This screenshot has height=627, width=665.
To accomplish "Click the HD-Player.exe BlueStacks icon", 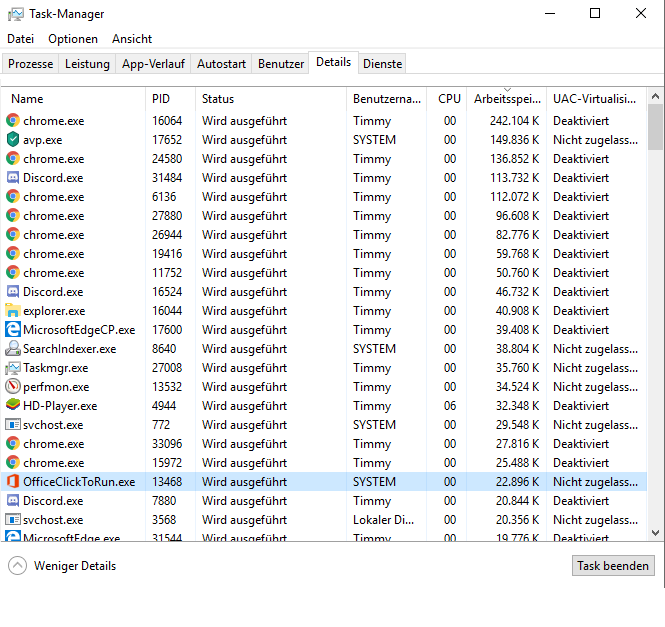I will pos(13,406).
